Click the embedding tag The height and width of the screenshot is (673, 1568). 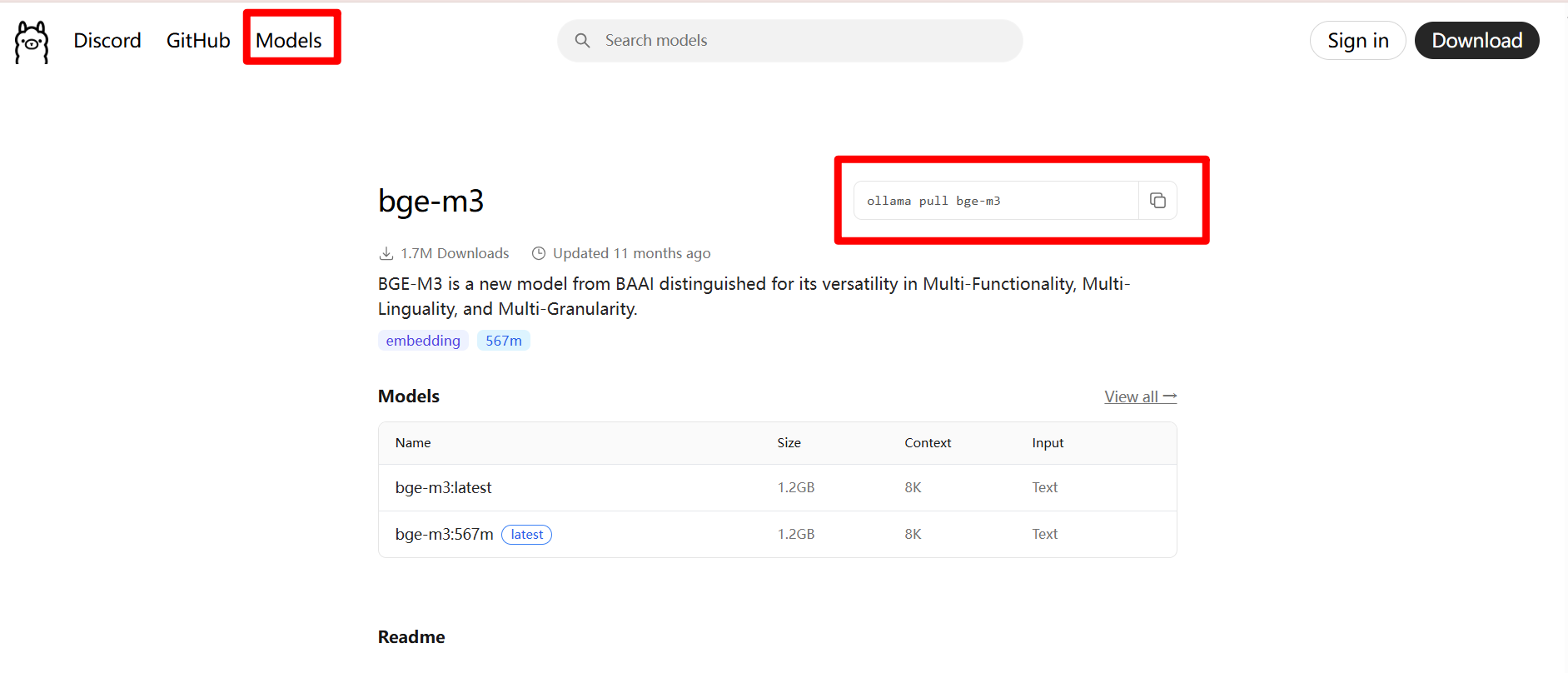[x=423, y=341]
